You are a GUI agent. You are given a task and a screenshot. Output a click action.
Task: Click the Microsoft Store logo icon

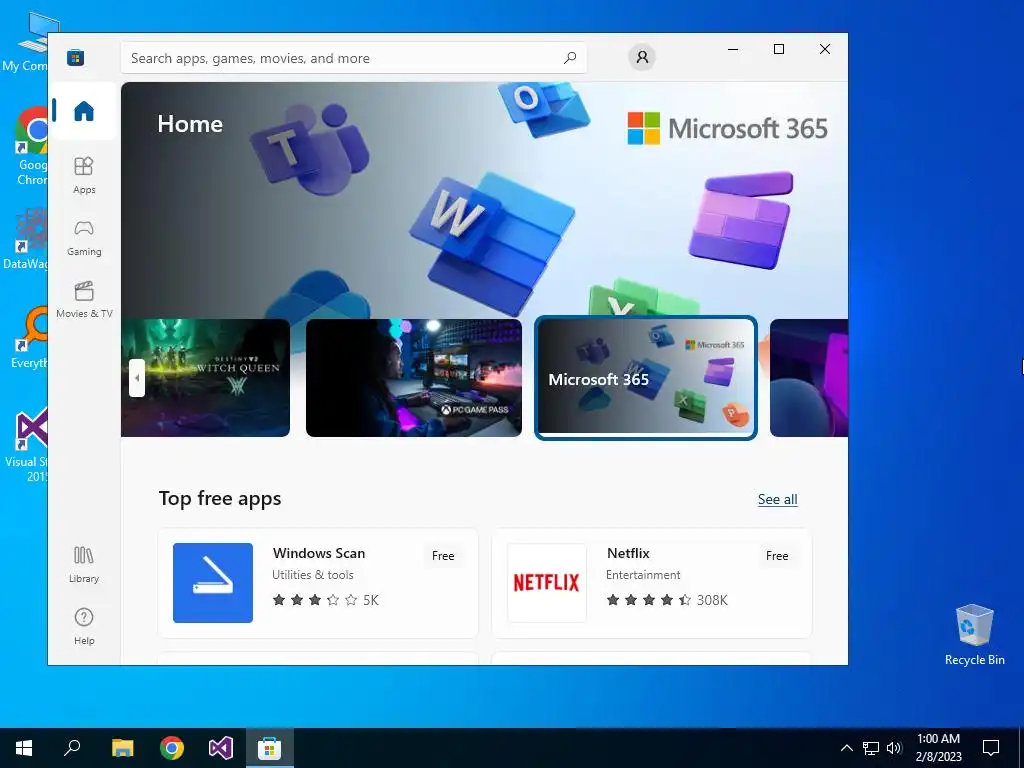tap(75, 58)
